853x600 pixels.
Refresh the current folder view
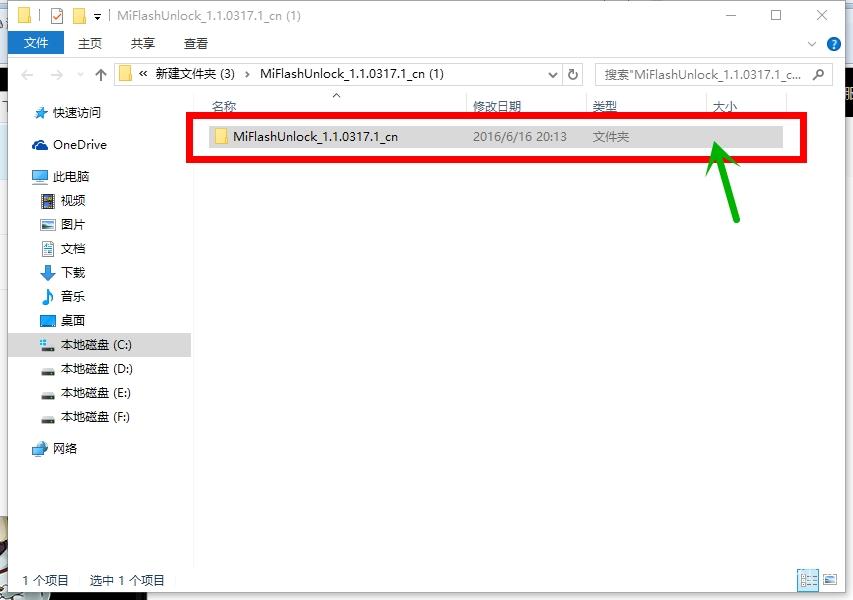coord(573,74)
